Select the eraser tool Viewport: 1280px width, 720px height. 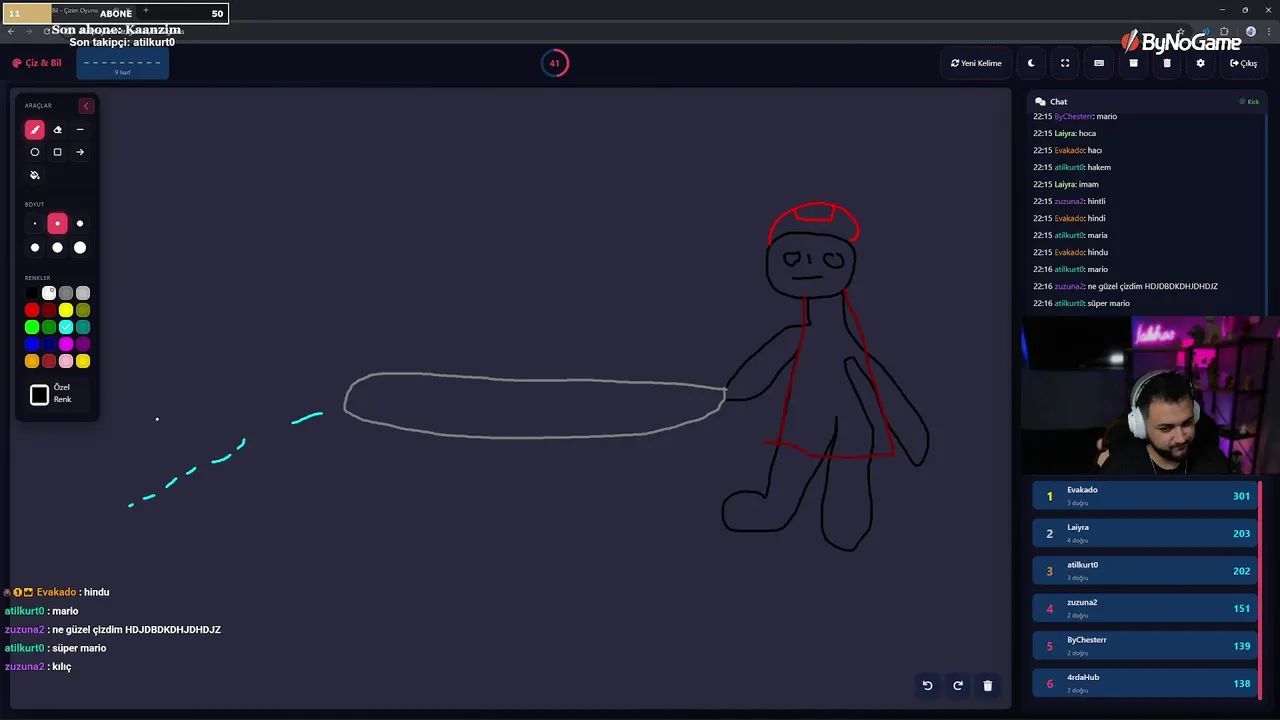tap(57, 130)
